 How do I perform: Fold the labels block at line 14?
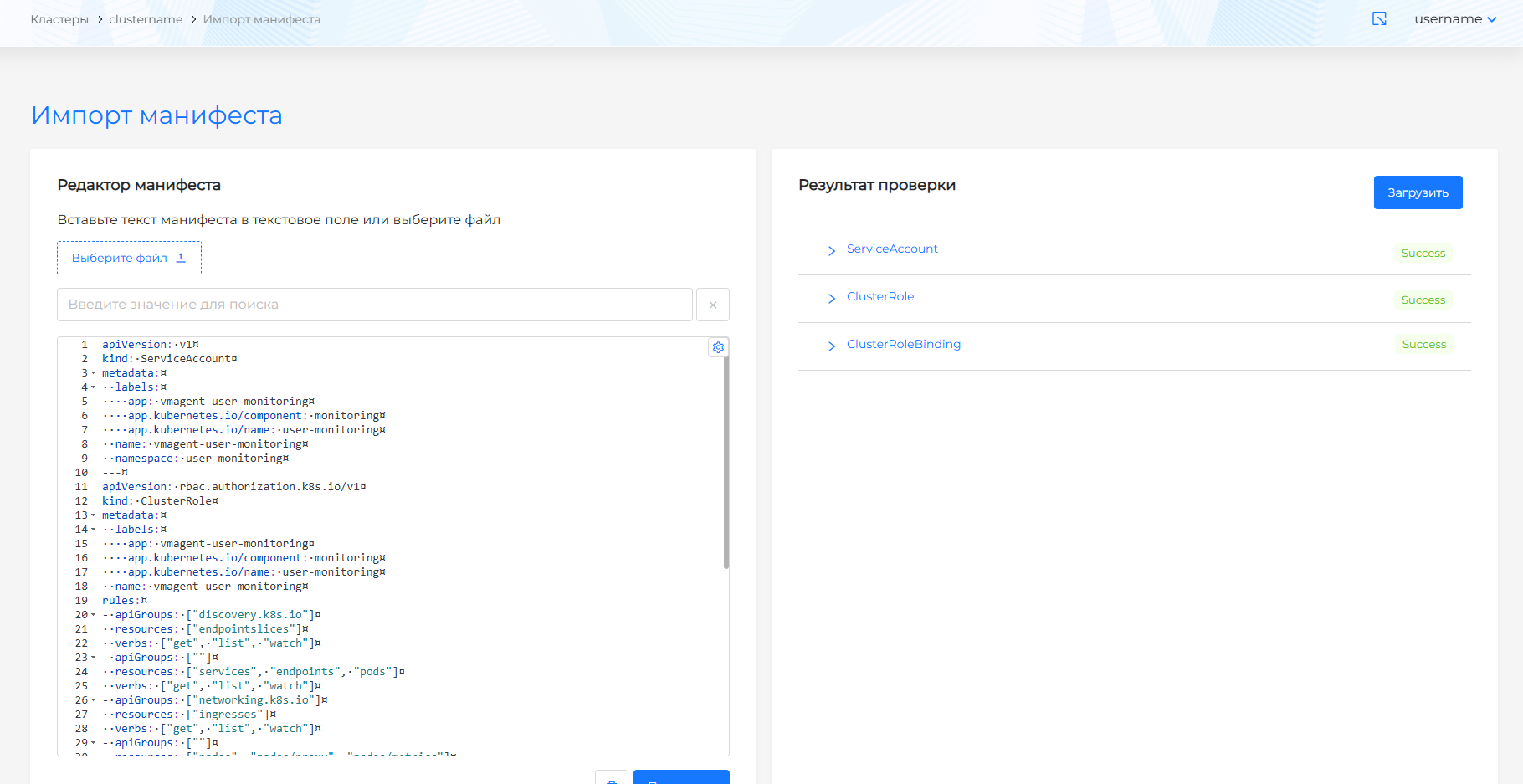tap(93, 530)
